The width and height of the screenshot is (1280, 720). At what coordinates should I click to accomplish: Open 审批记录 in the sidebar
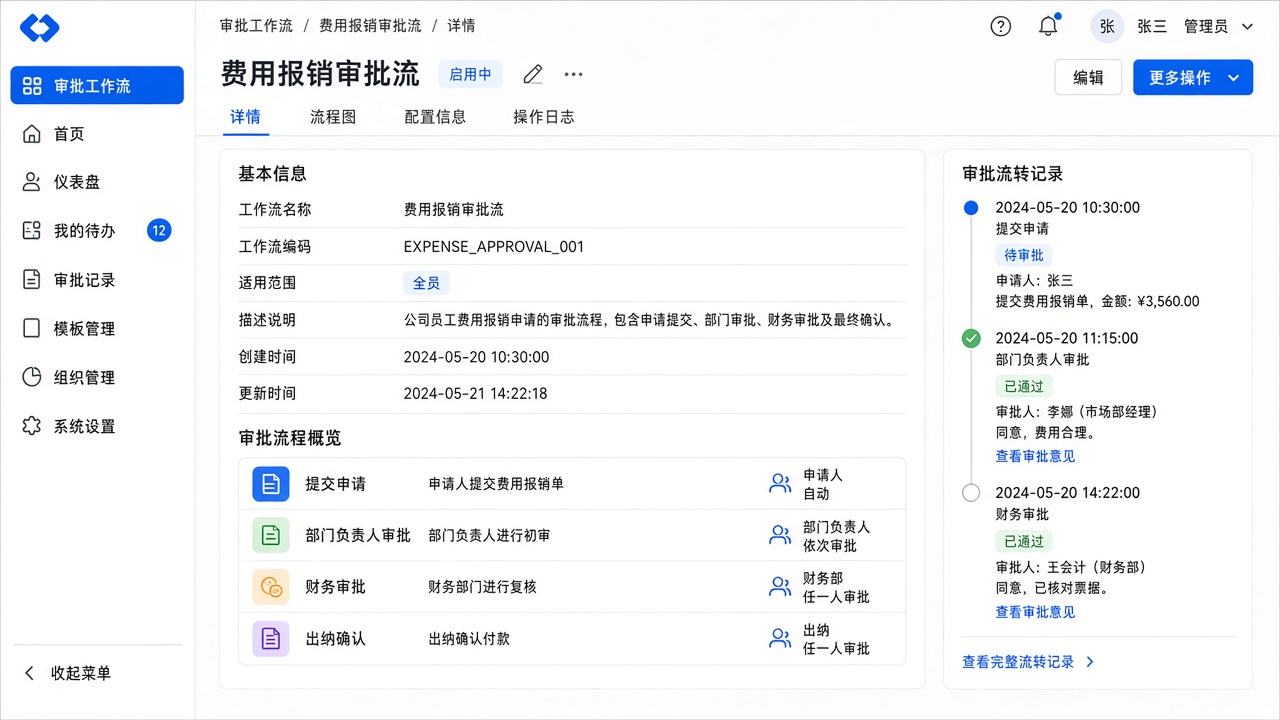point(97,280)
